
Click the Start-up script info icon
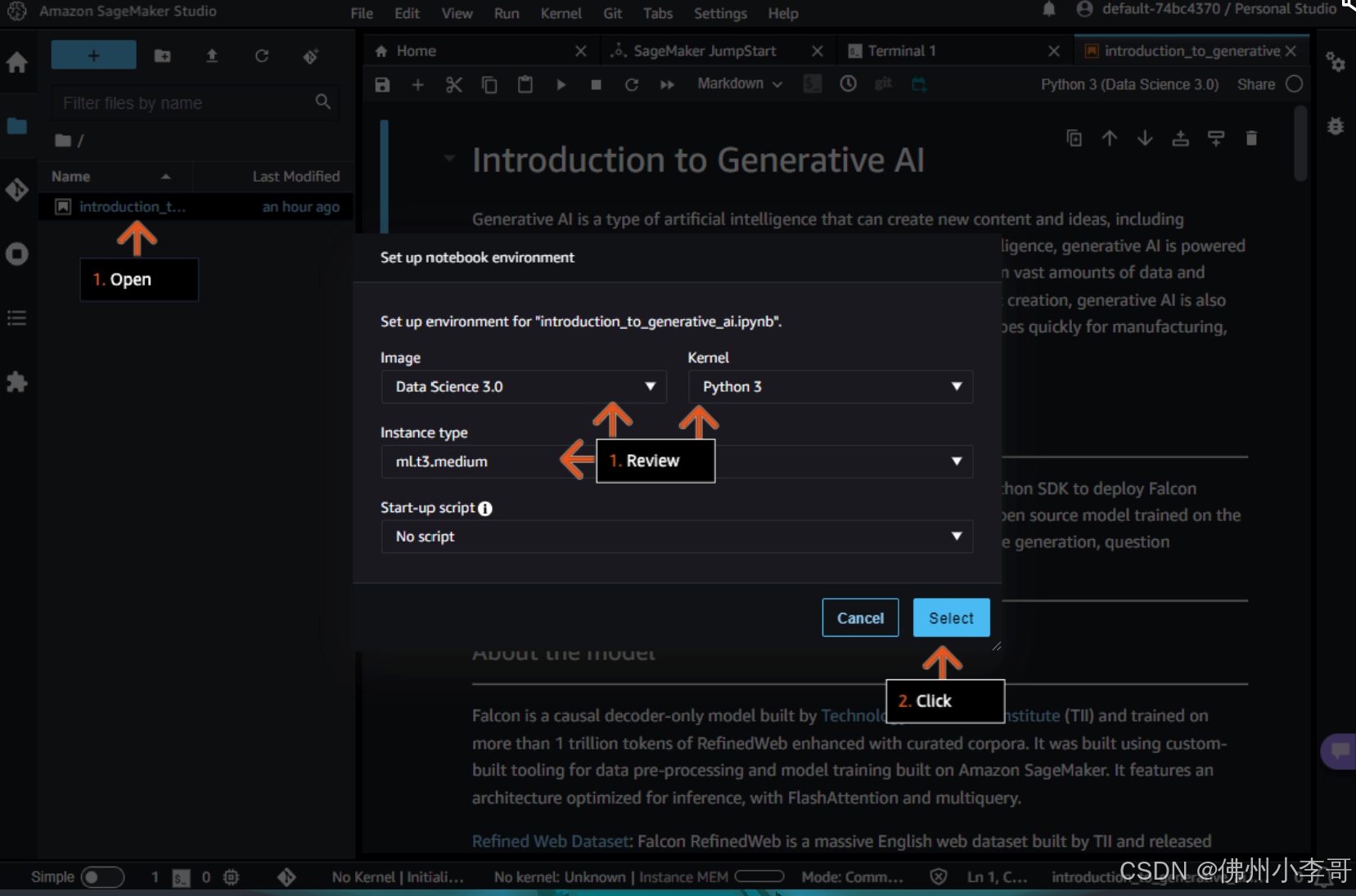pos(485,508)
